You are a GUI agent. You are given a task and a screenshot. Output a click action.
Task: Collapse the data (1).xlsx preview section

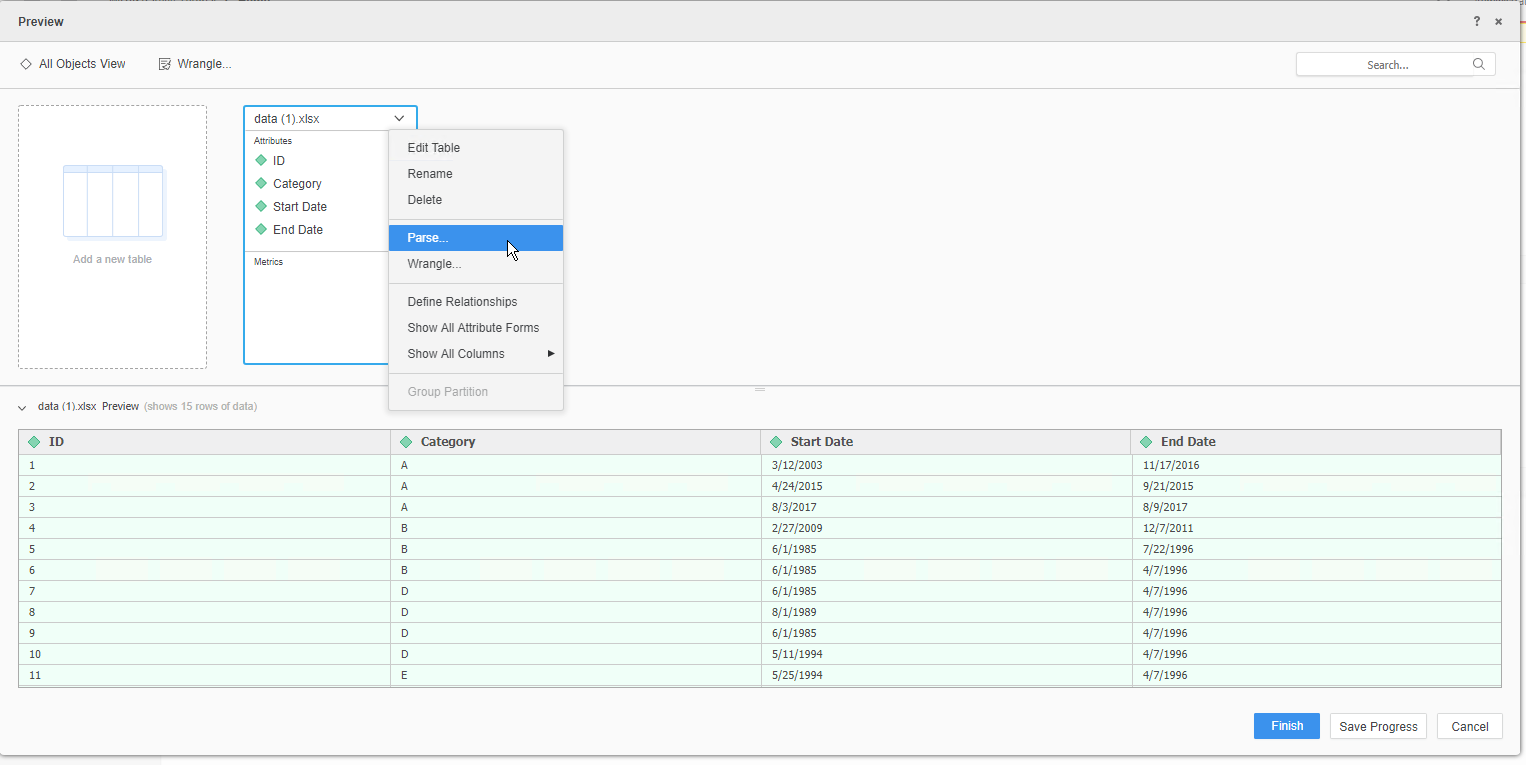coord(22,406)
